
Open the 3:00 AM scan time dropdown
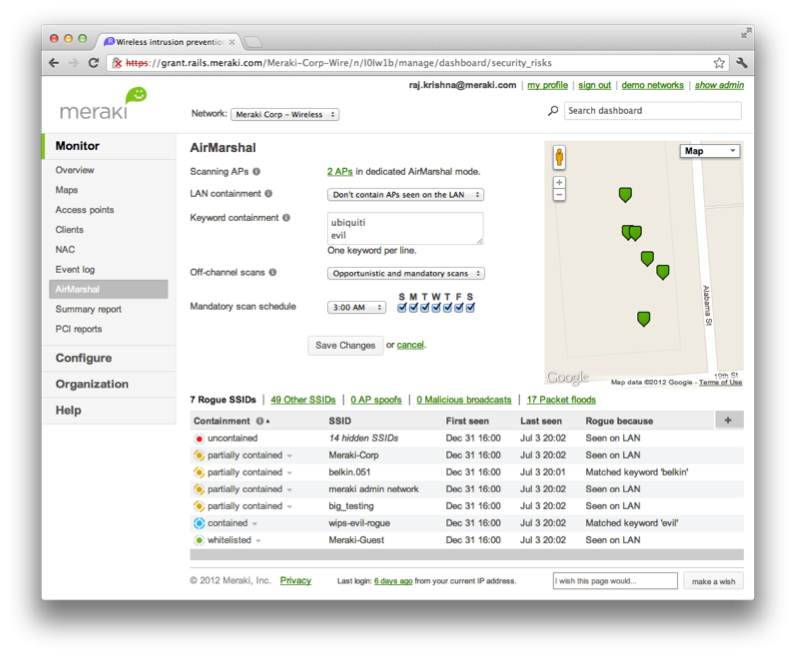pyautogui.click(x=356, y=308)
